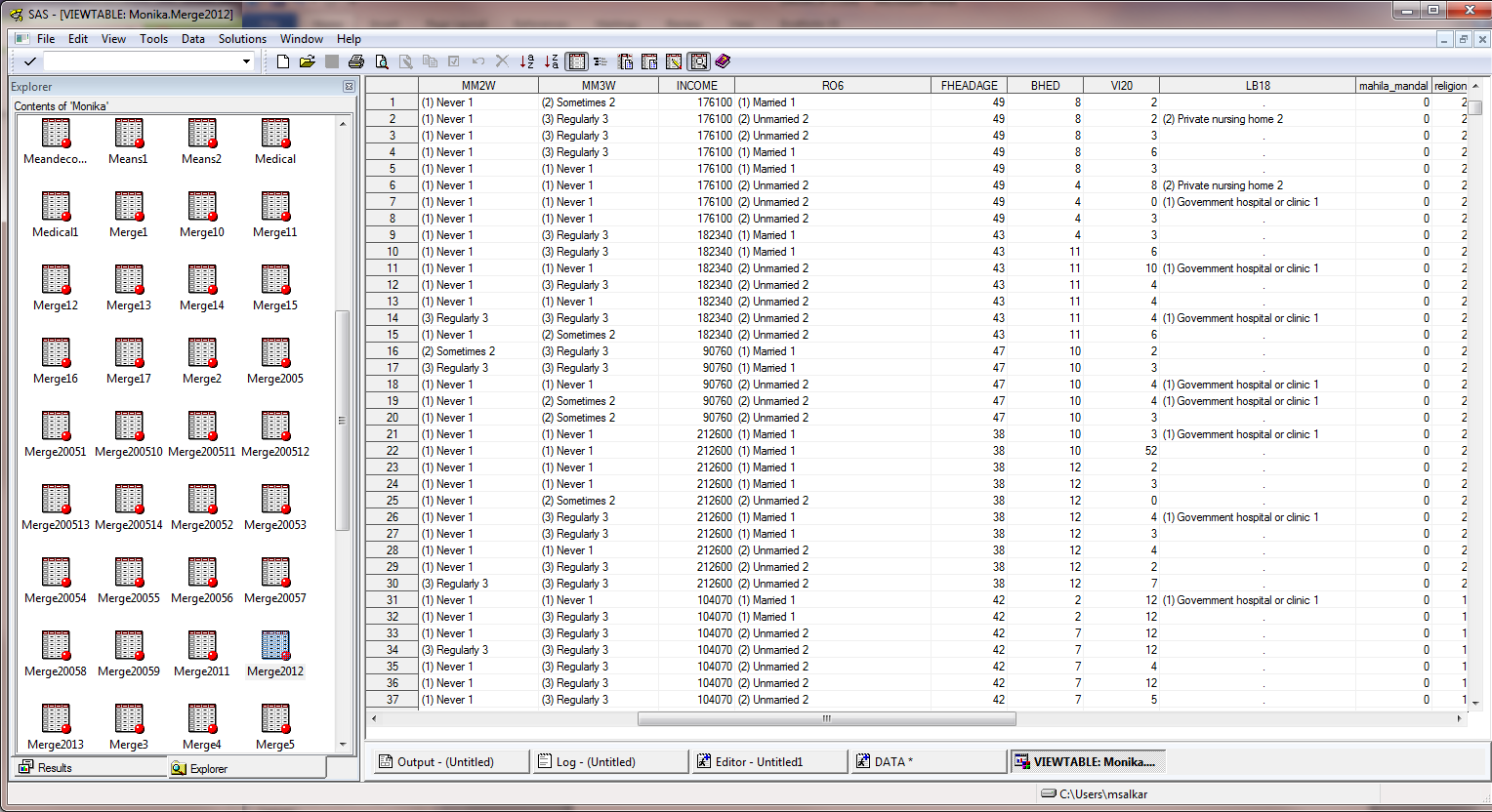Click the Help book toolbar icon
1492x812 pixels.
pos(723,61)
